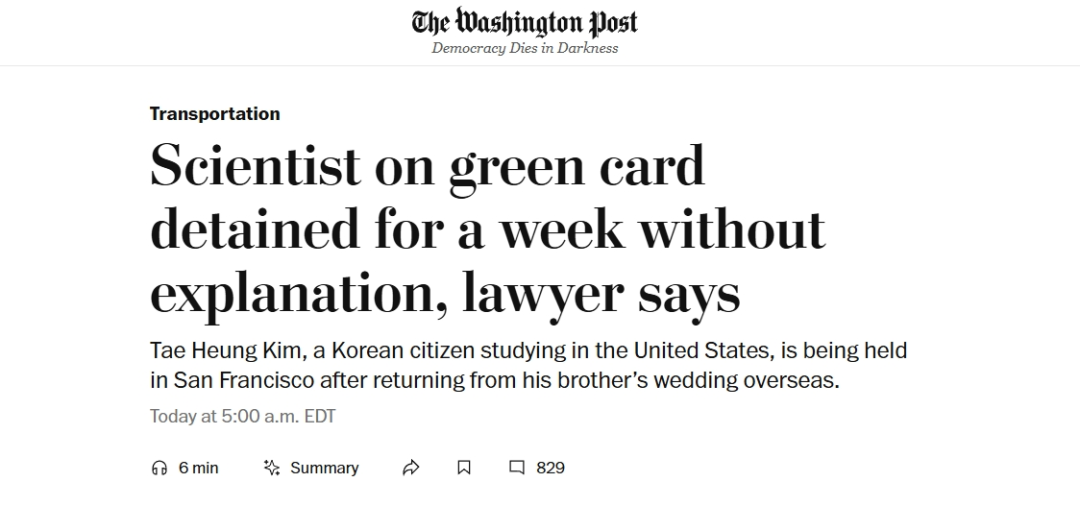View the 829 comments count
This screenshot has height=506, width=1080.
[550, 468]
